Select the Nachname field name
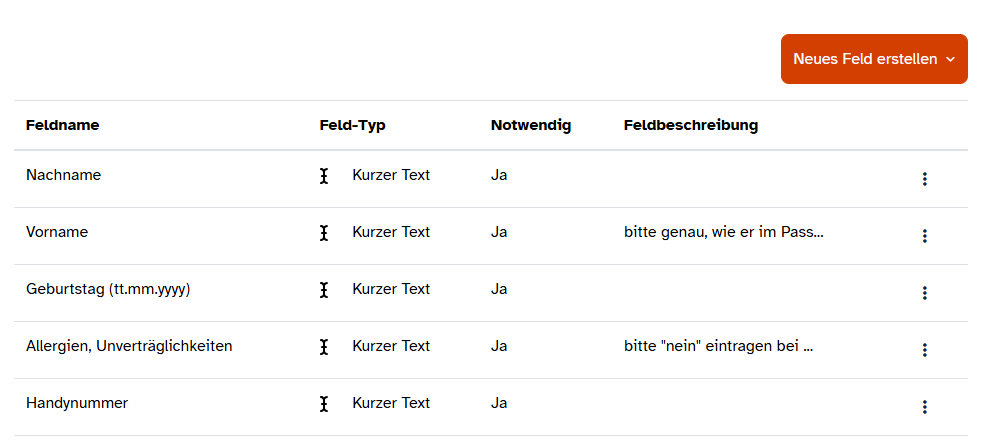 click(x=63, y=175)
